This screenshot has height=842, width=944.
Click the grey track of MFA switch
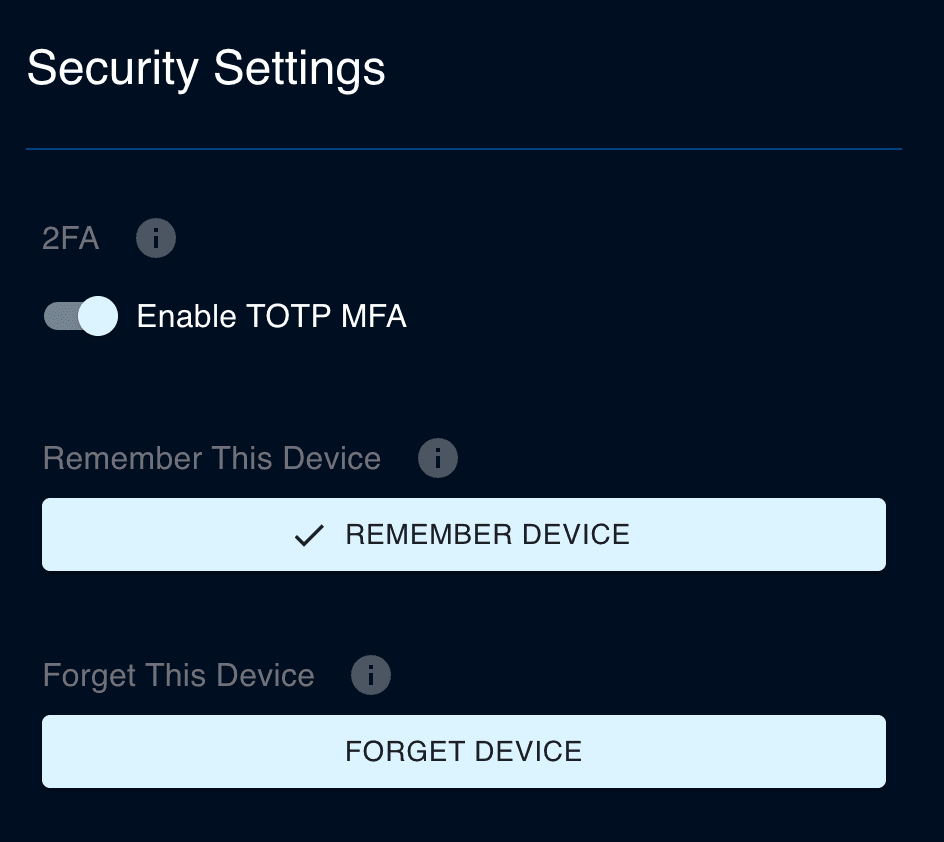[x=58, y=317]
